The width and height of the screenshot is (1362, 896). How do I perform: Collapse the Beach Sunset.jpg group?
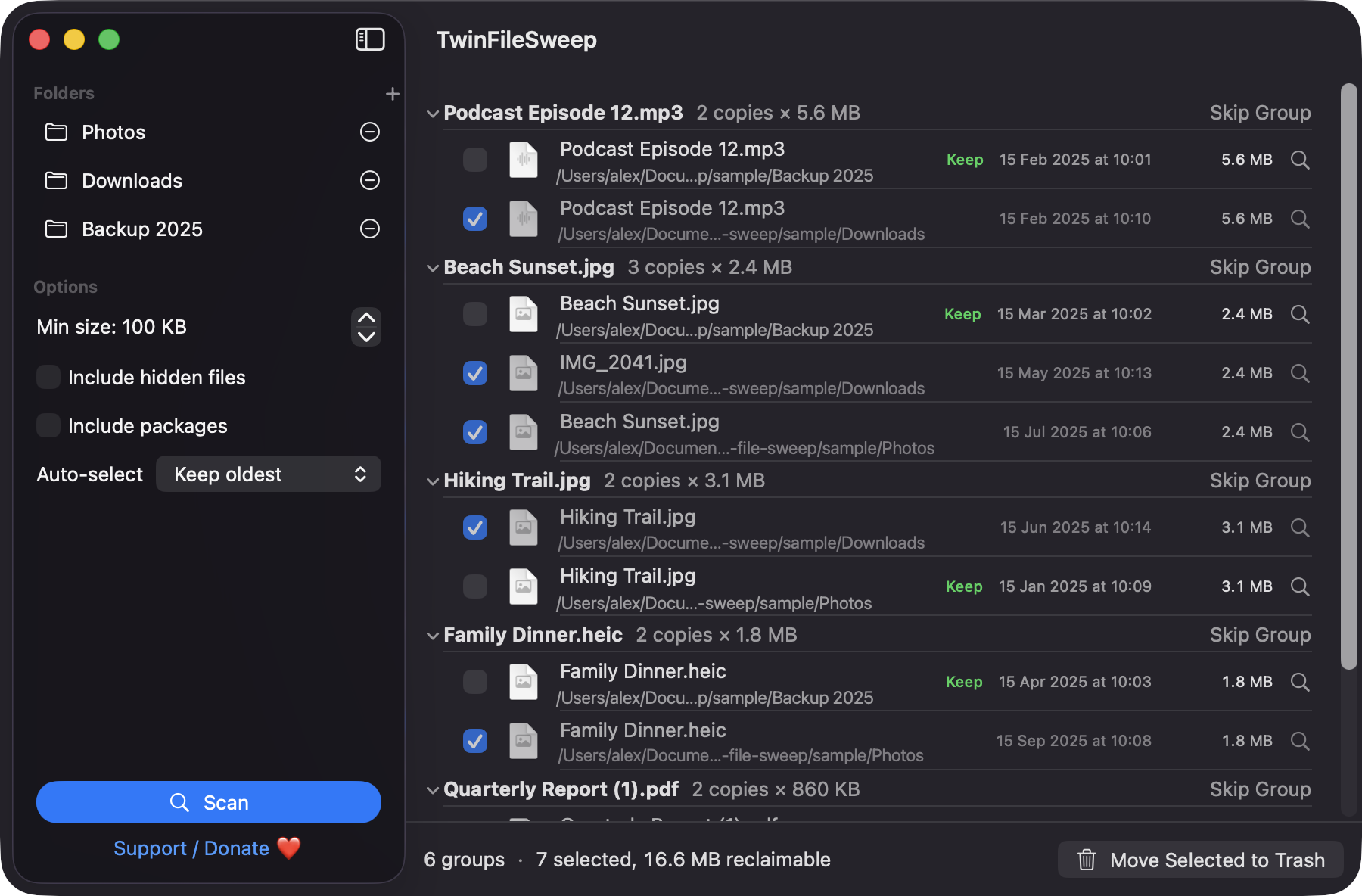tap(433, 269)
